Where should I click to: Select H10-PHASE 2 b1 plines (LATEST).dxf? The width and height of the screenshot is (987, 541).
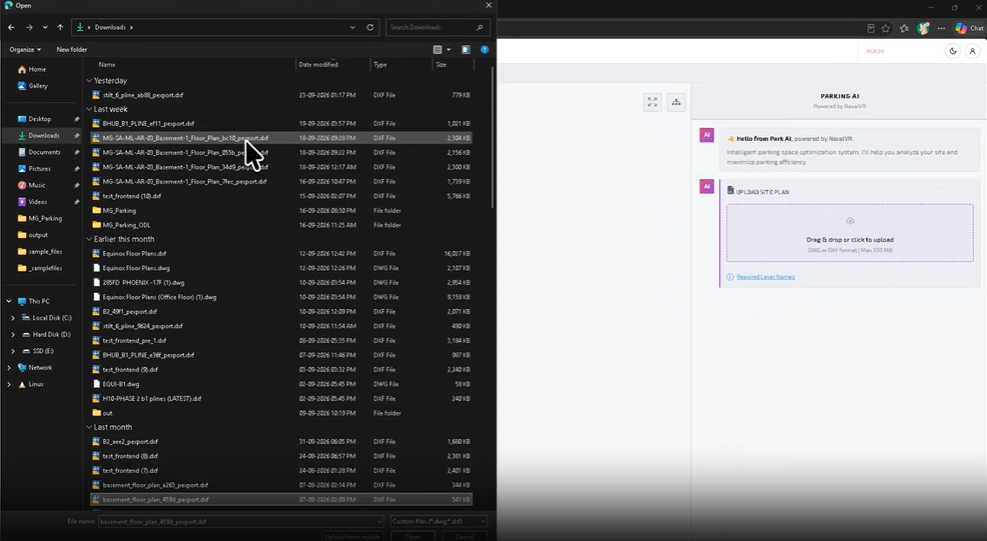pos(281,399)
